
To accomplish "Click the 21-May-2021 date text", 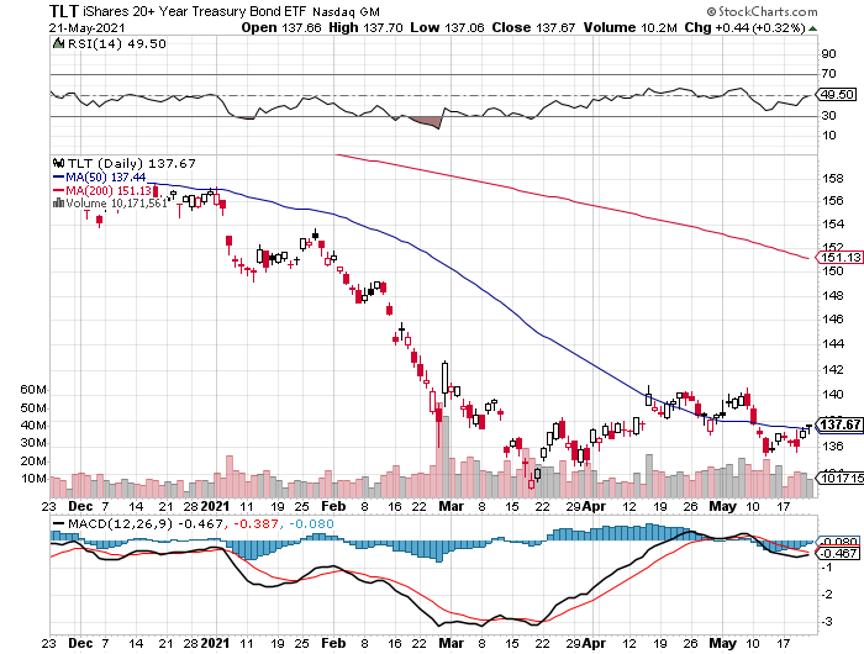I will click(x=87, y=28).
